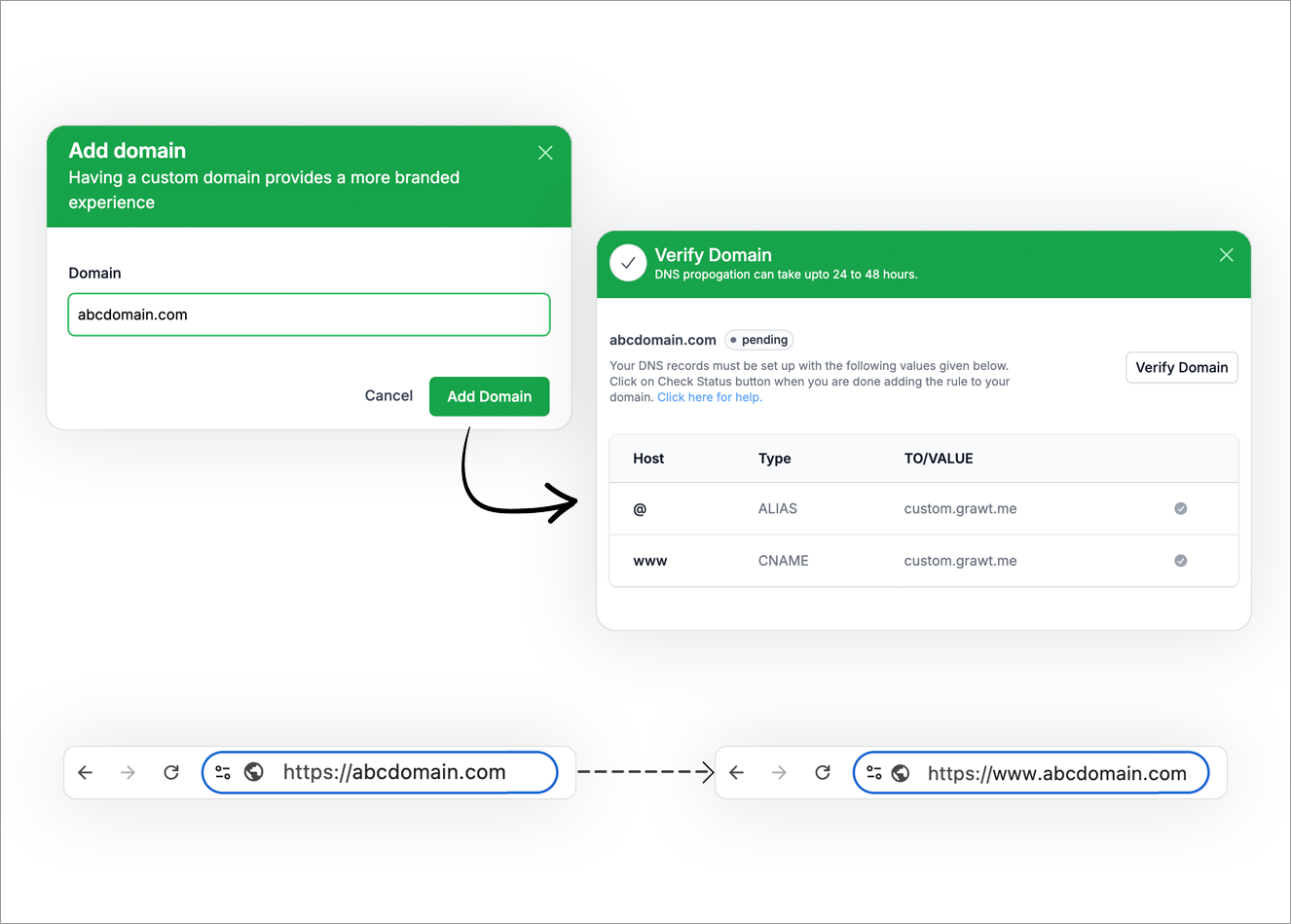Click back arrow in www.abcdomain.com browser bar
The image size is (1291, 924).
[737, 772]
